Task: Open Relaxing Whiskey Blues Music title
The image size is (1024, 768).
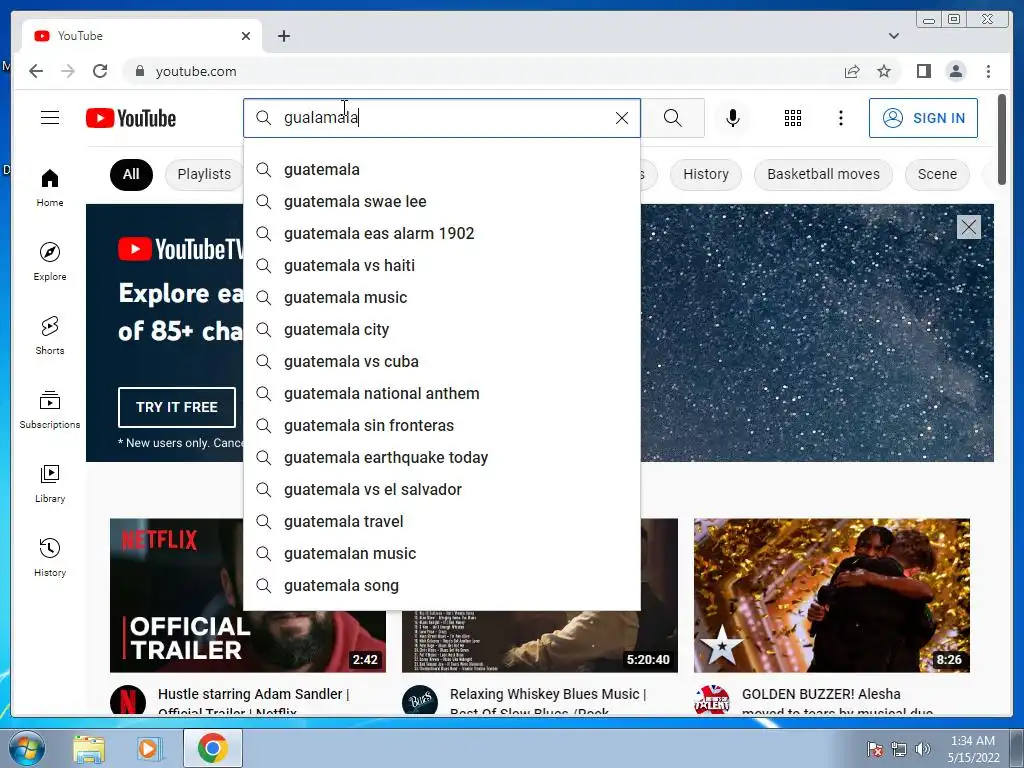Action: tap(547, 702)
